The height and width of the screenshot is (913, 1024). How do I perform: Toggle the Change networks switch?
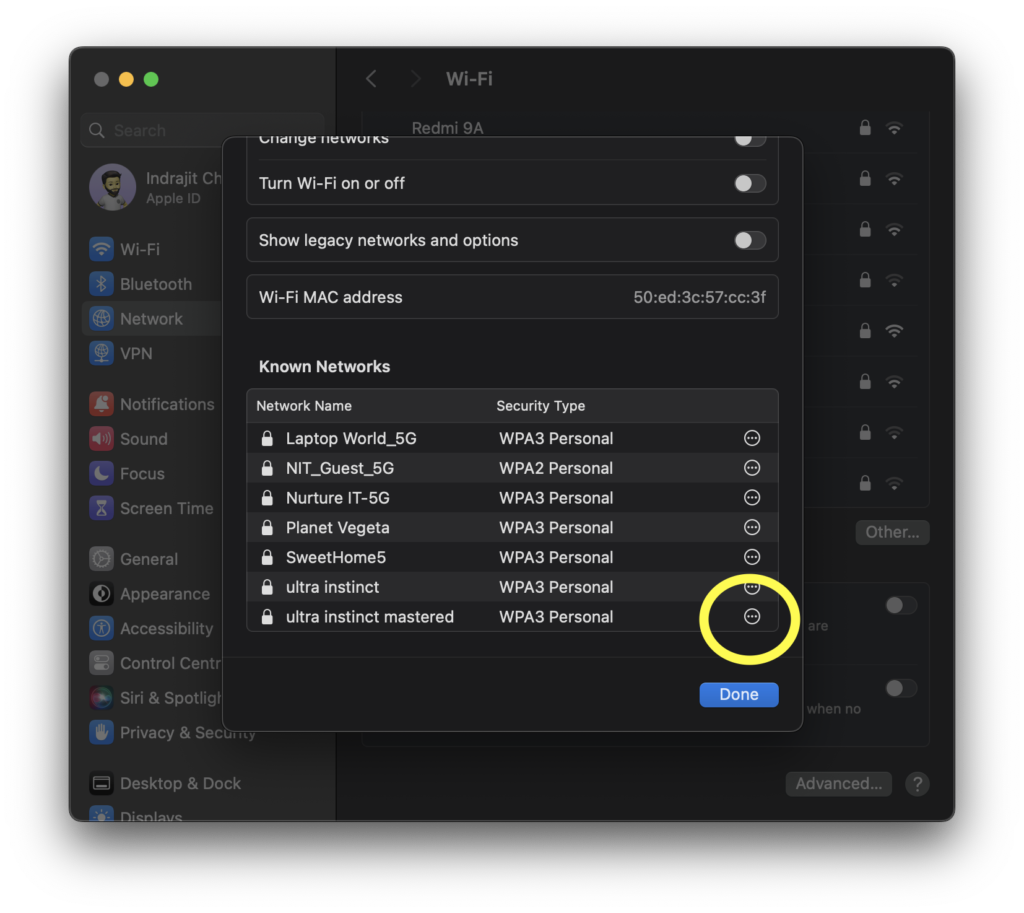tap(750, 140)
